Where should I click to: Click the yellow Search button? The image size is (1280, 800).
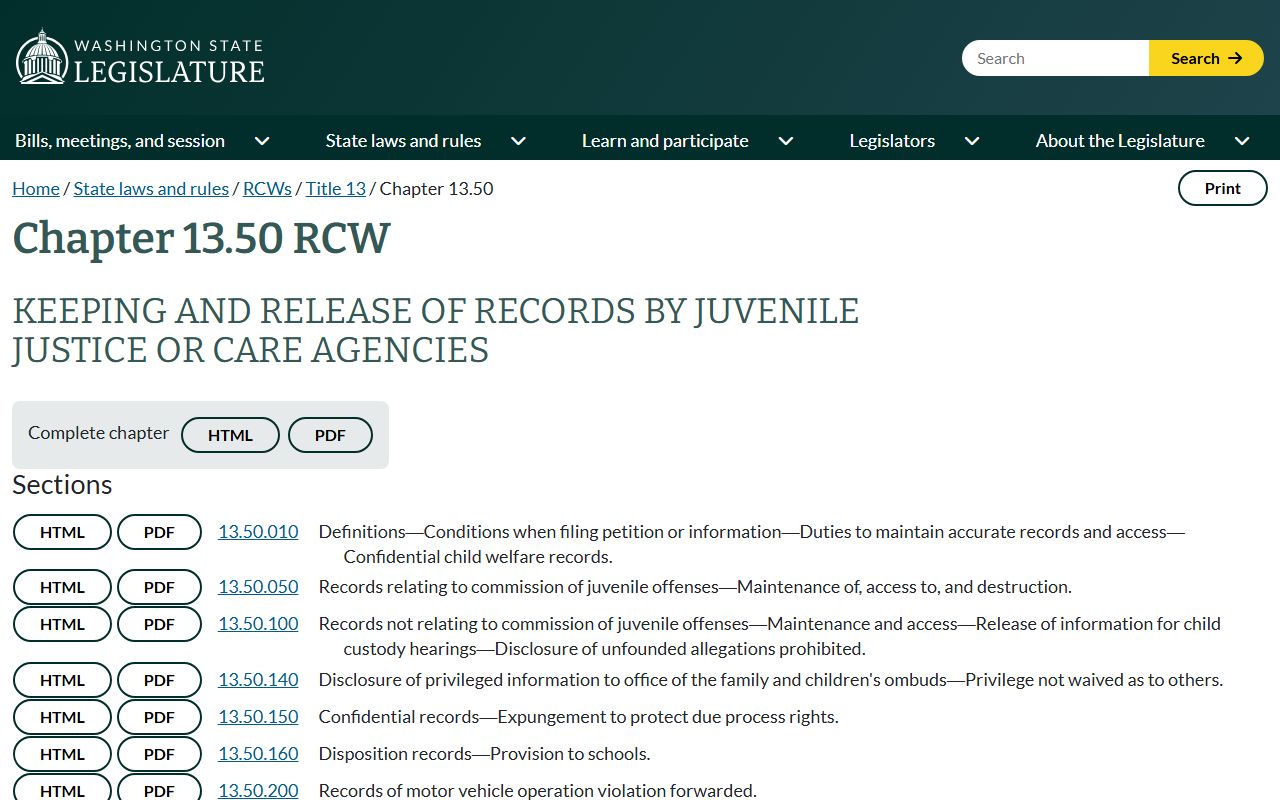(1206, 58)
